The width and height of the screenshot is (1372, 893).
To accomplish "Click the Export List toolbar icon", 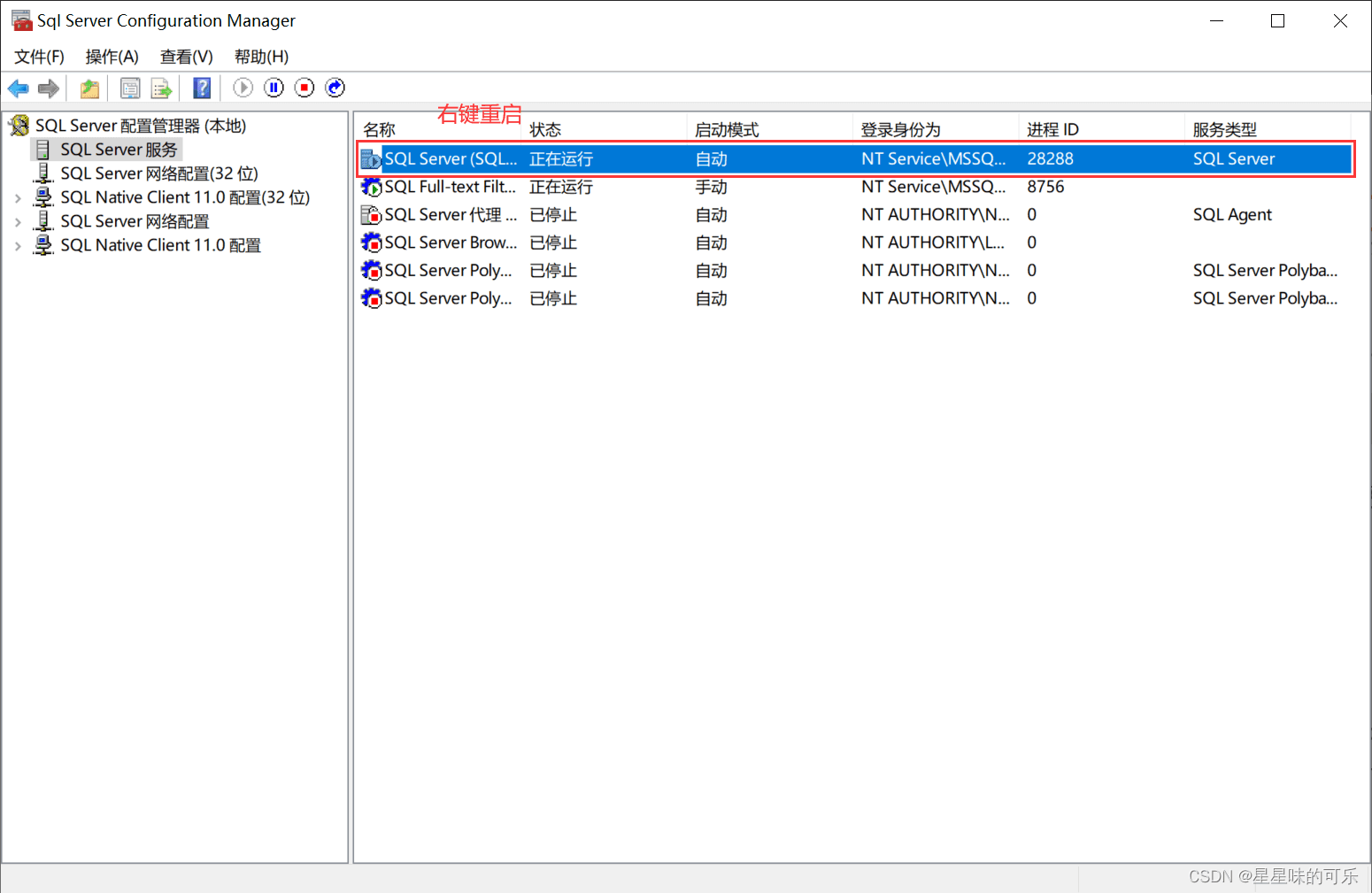I will [161, 89].
